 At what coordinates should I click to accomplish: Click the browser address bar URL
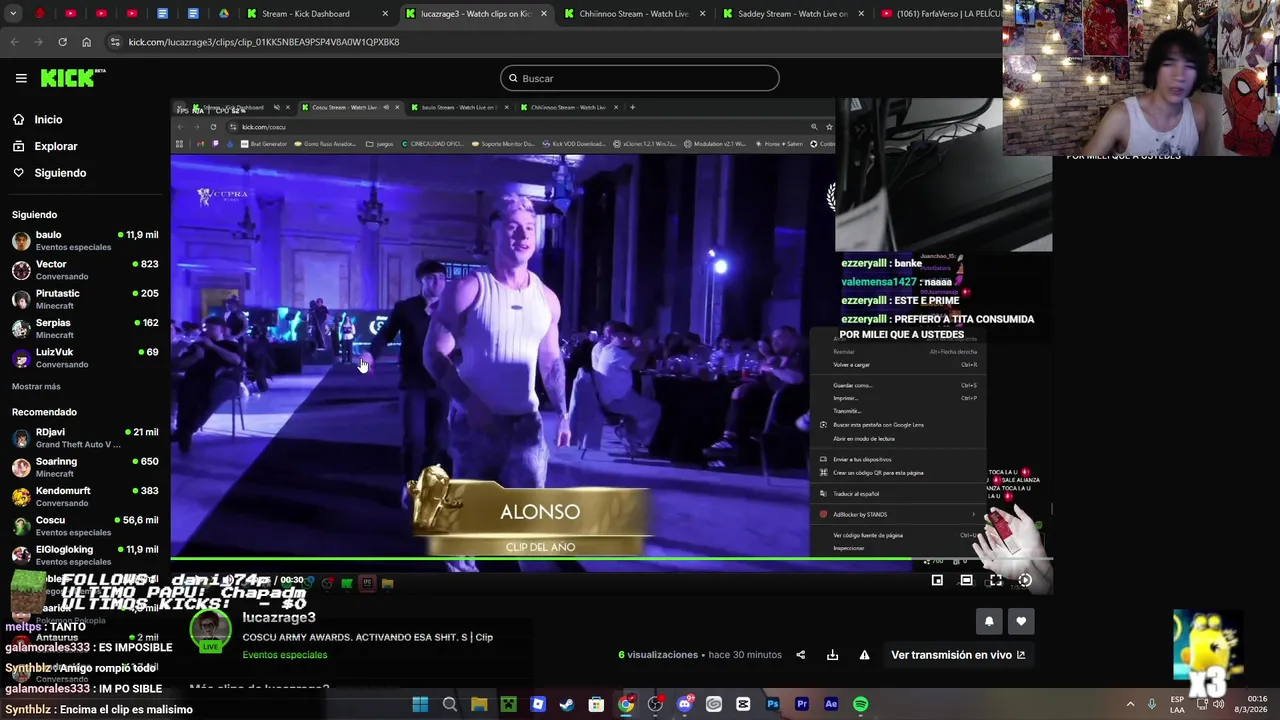264,42
